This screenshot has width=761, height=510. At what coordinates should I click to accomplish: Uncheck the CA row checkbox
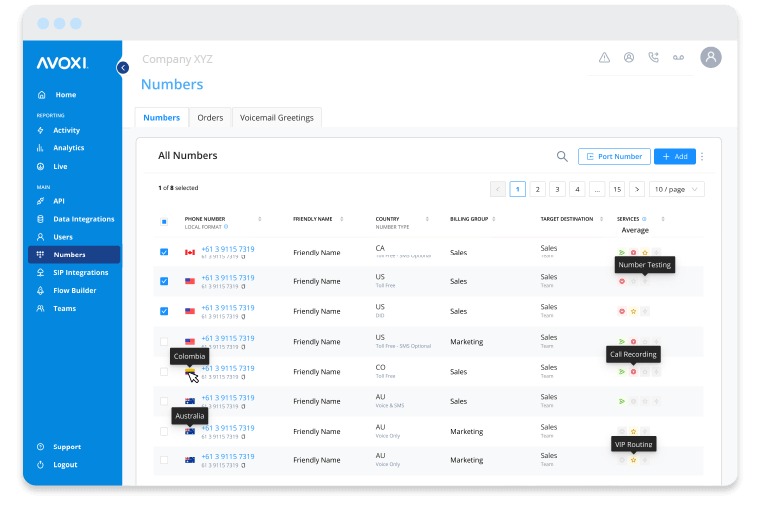tap(164, 252)
